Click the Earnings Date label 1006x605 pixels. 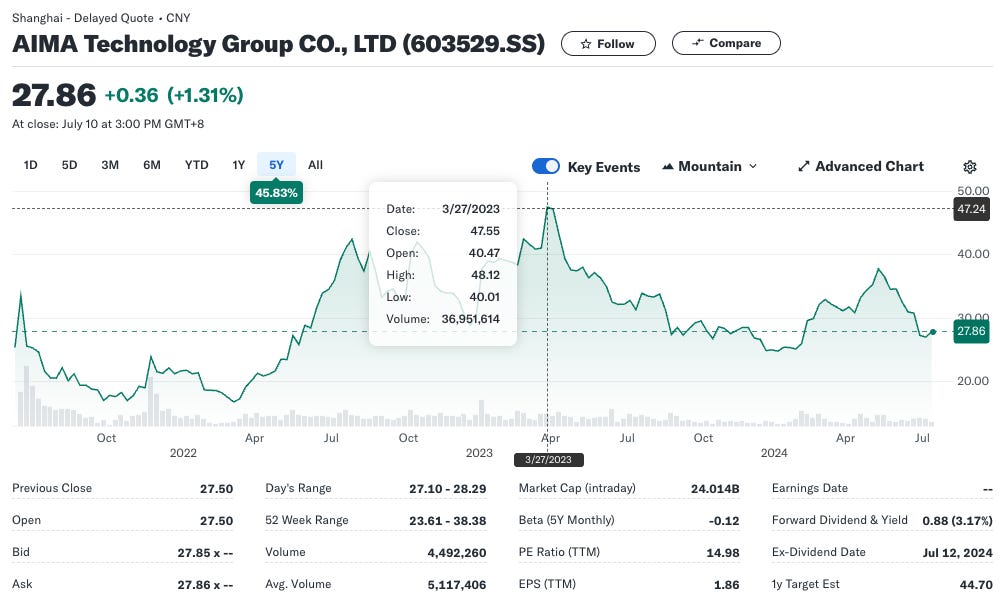coord(810,488)
